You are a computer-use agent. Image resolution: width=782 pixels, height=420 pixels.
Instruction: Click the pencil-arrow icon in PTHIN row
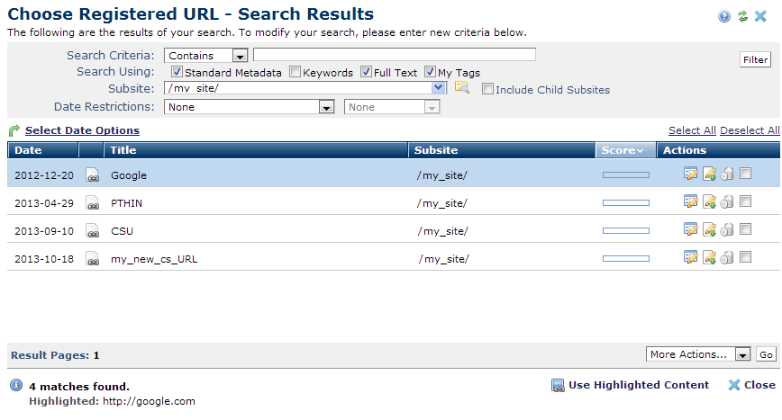coord(709,202)
